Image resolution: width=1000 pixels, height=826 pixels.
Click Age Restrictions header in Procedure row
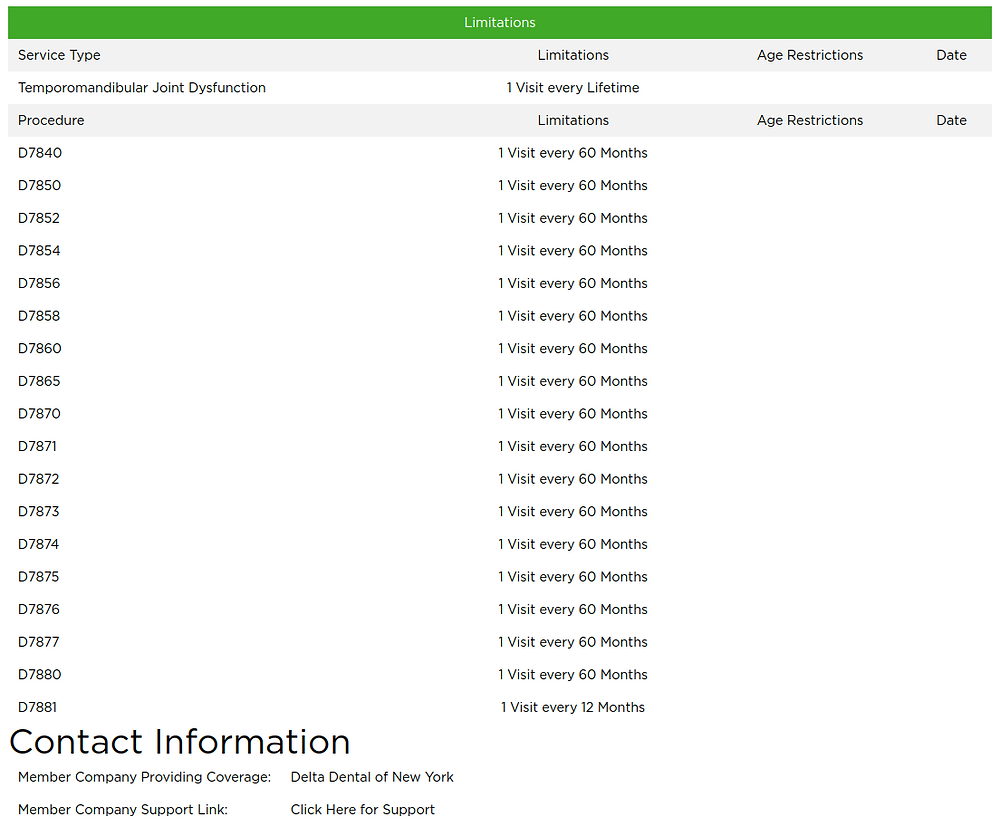pyautogui.click(x=810, y=120)
